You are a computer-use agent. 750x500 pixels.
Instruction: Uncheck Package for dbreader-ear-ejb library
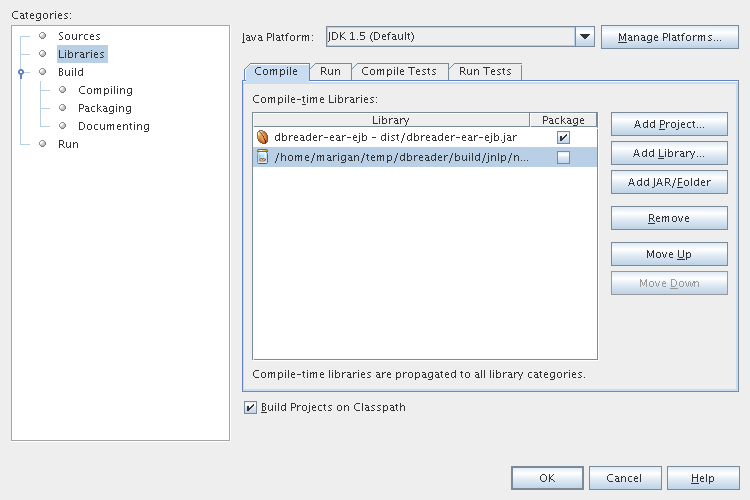[563, 137]
